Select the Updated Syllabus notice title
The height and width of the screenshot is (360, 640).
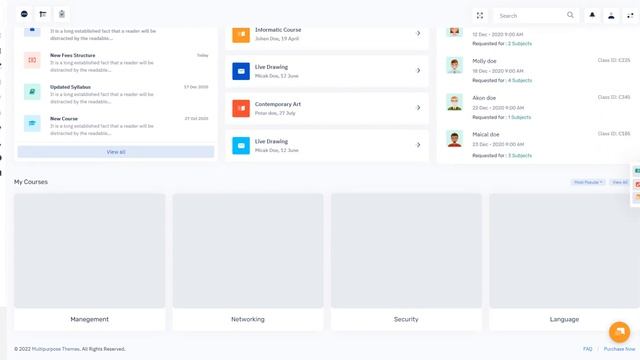point(70,87)
